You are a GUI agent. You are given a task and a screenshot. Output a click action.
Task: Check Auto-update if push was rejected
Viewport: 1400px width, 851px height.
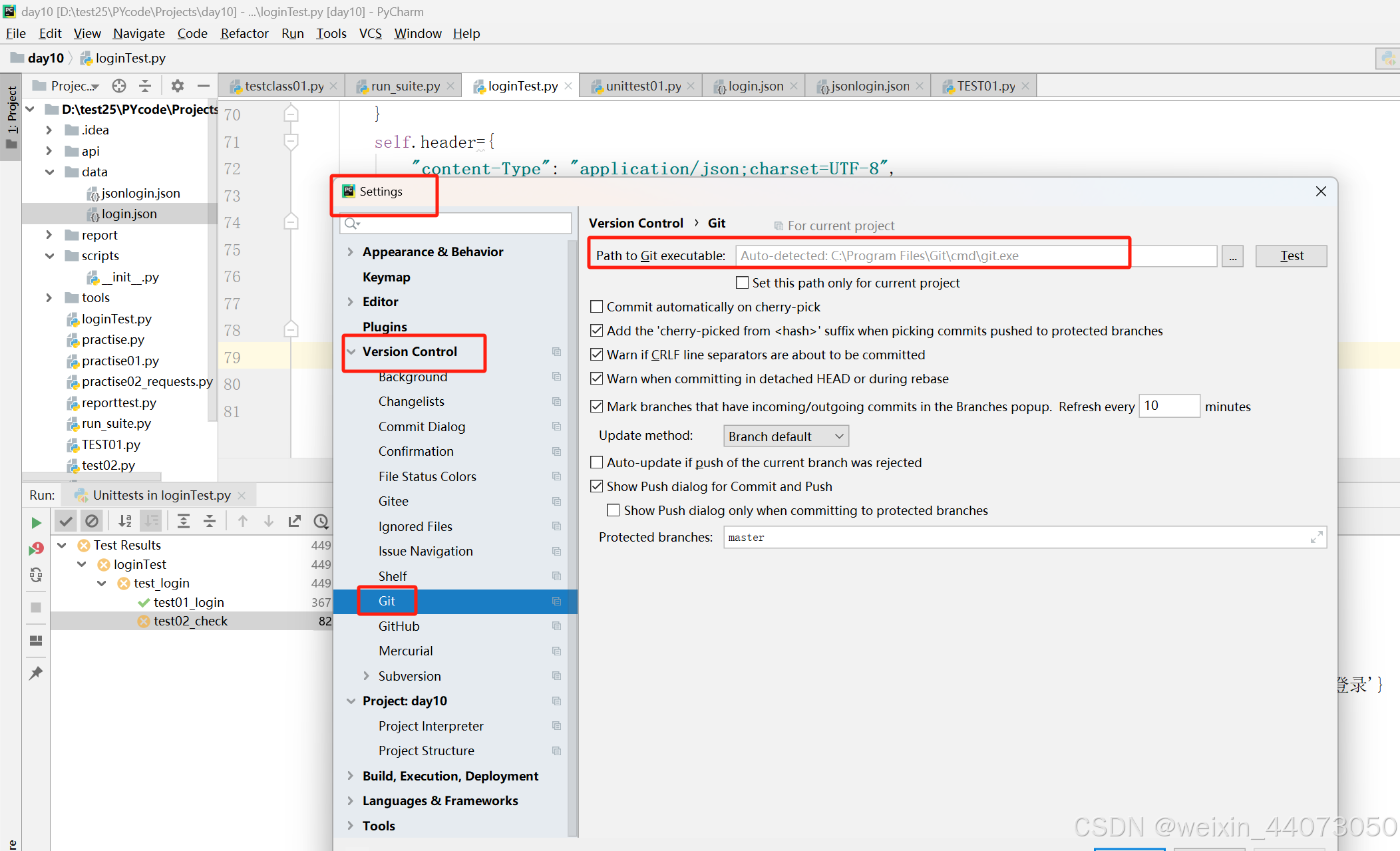(597, 462)
